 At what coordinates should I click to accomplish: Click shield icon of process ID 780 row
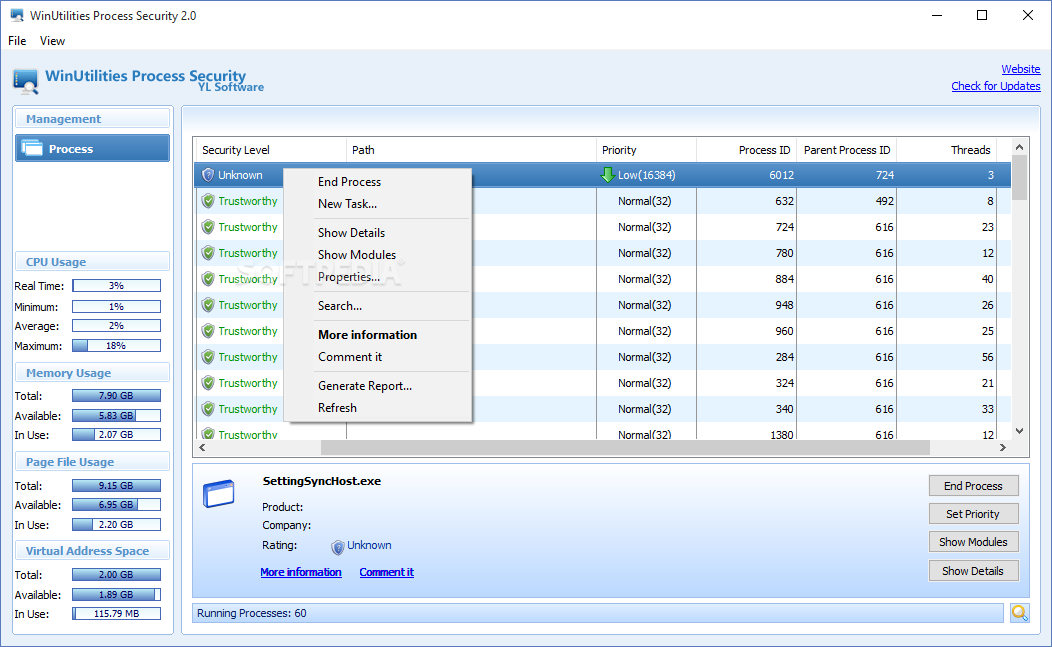(208, 253)
